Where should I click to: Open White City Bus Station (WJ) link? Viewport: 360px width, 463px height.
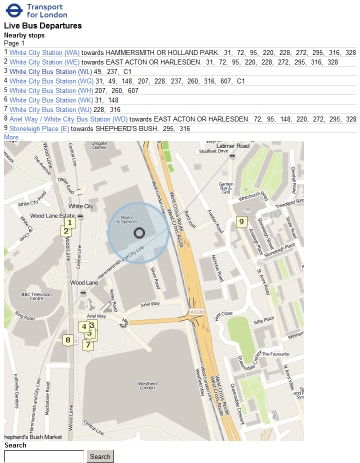coord(51,110)
